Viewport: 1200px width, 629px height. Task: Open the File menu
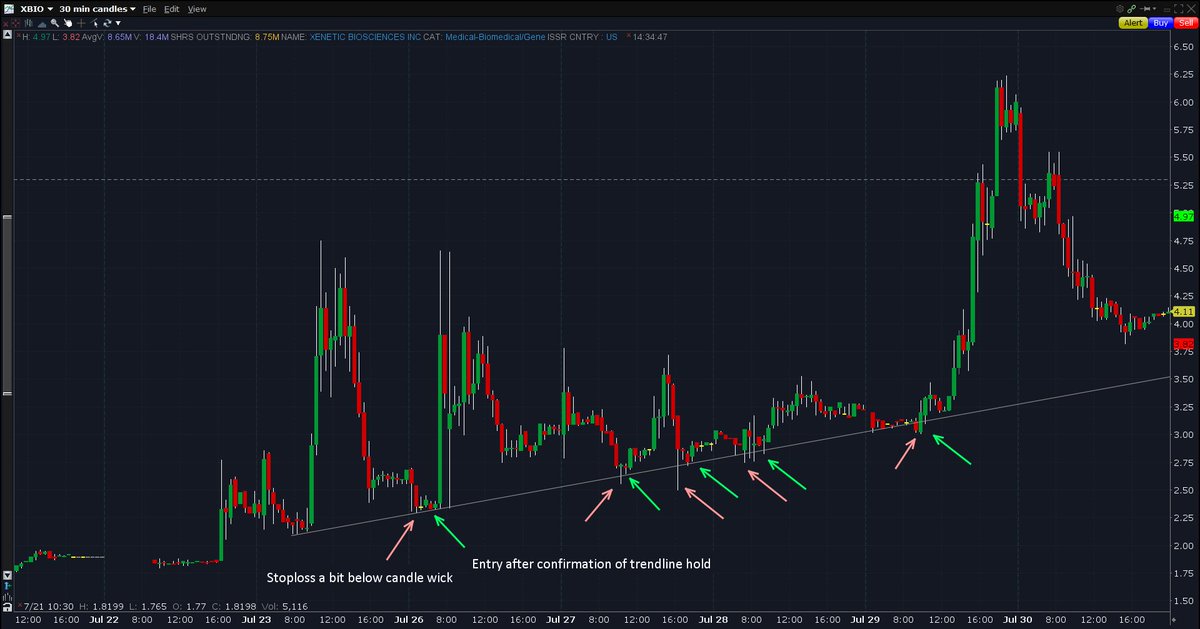coord(149,8)
